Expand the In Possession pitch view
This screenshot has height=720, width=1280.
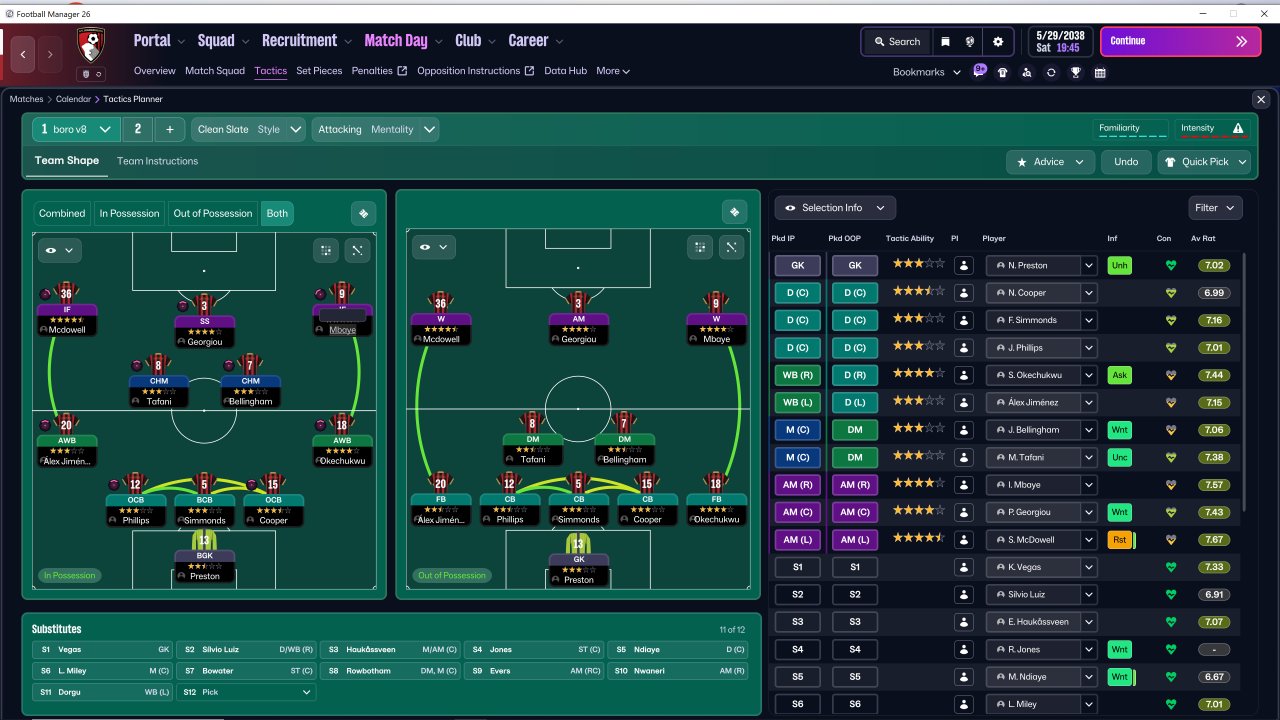tap(358, 250)
